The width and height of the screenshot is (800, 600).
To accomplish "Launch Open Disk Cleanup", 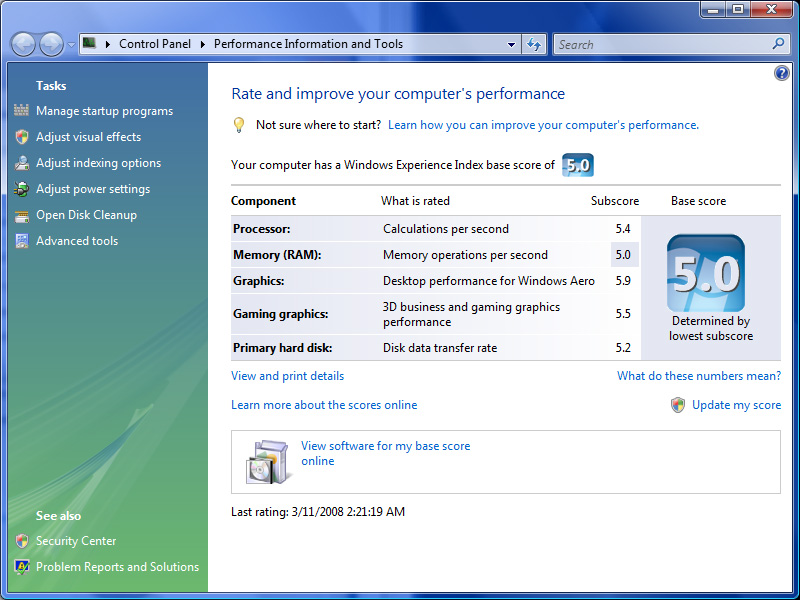I will [x=86, y=215].
